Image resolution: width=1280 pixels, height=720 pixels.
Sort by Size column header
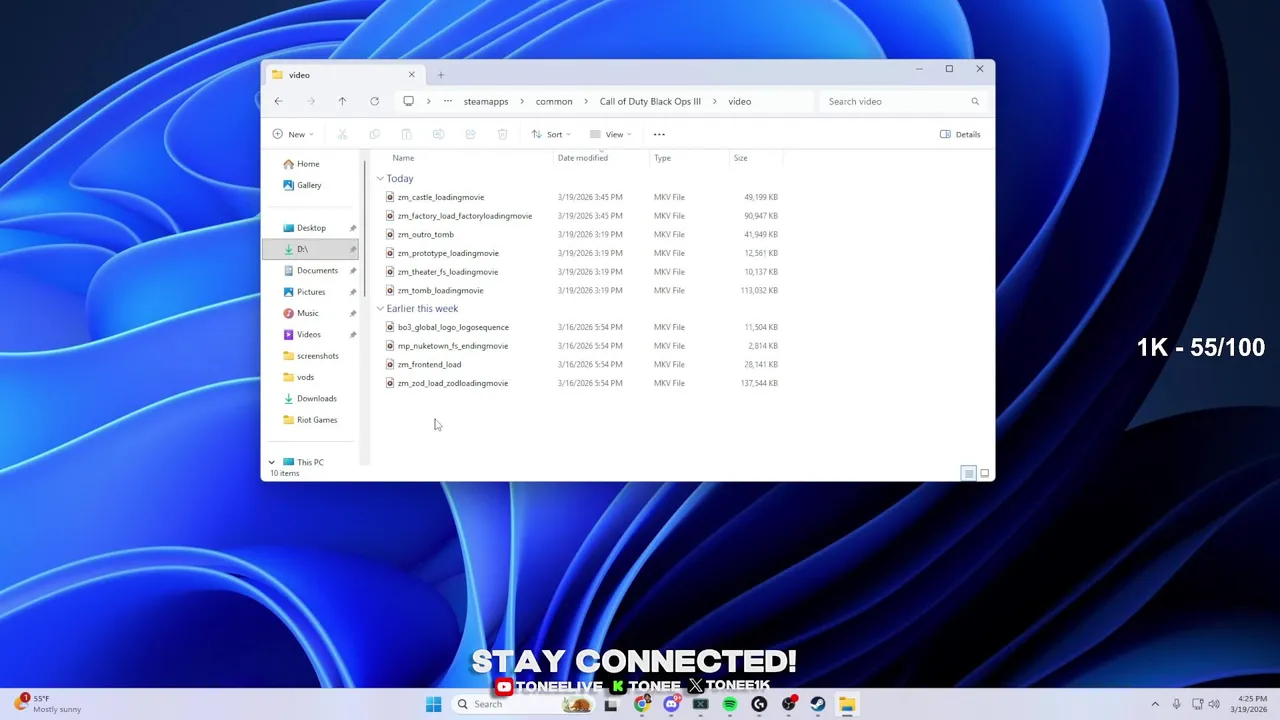tap(740, 158)
